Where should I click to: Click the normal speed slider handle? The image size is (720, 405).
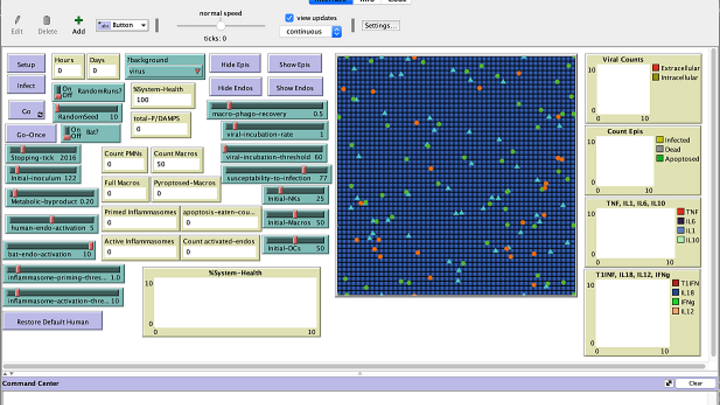(x=220, y=25)
